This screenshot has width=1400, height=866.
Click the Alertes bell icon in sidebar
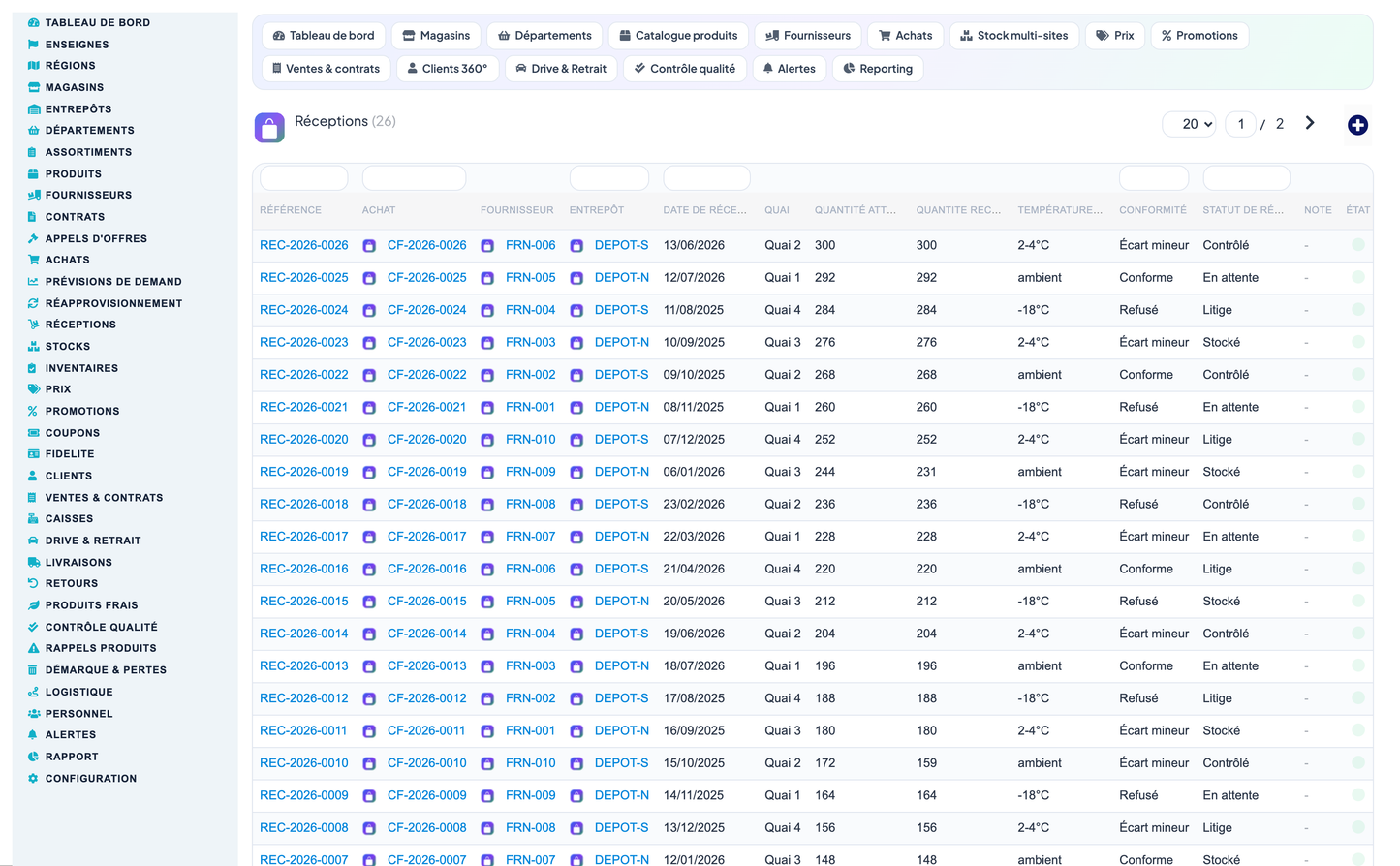click(x=33, y=734)
